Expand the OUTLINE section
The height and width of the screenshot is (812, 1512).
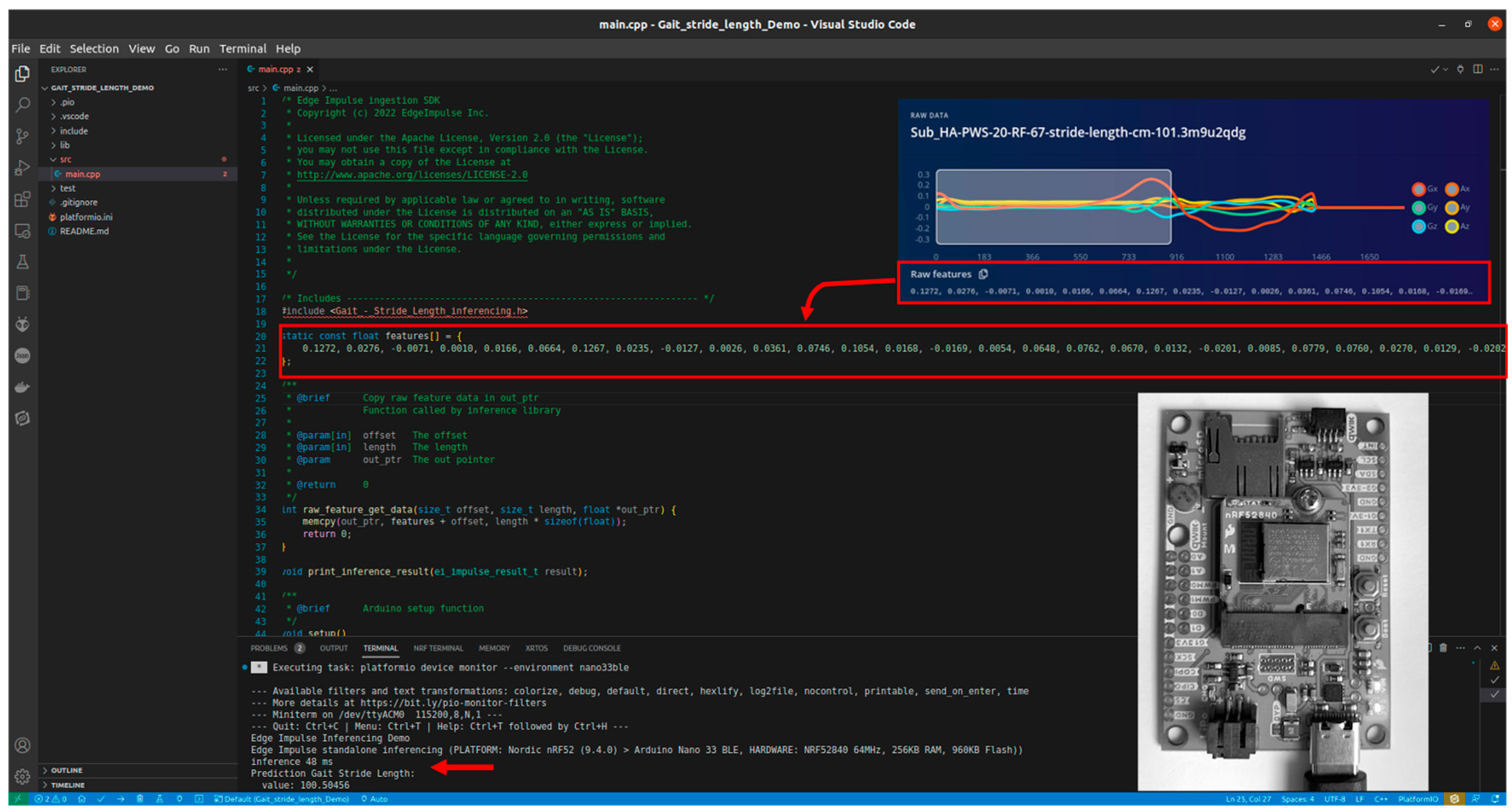point(66,770)
